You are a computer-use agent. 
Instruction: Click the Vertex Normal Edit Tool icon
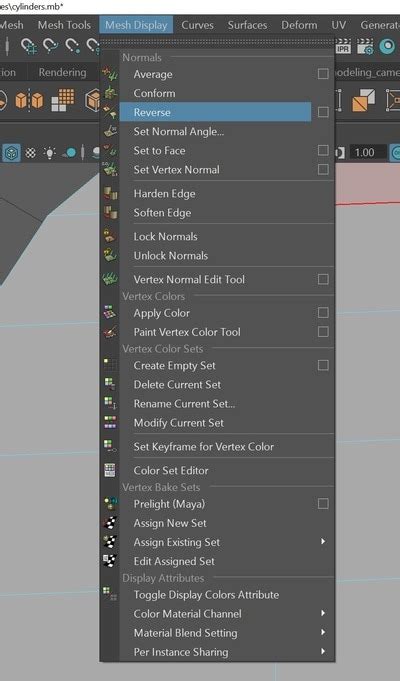point(110,279)
